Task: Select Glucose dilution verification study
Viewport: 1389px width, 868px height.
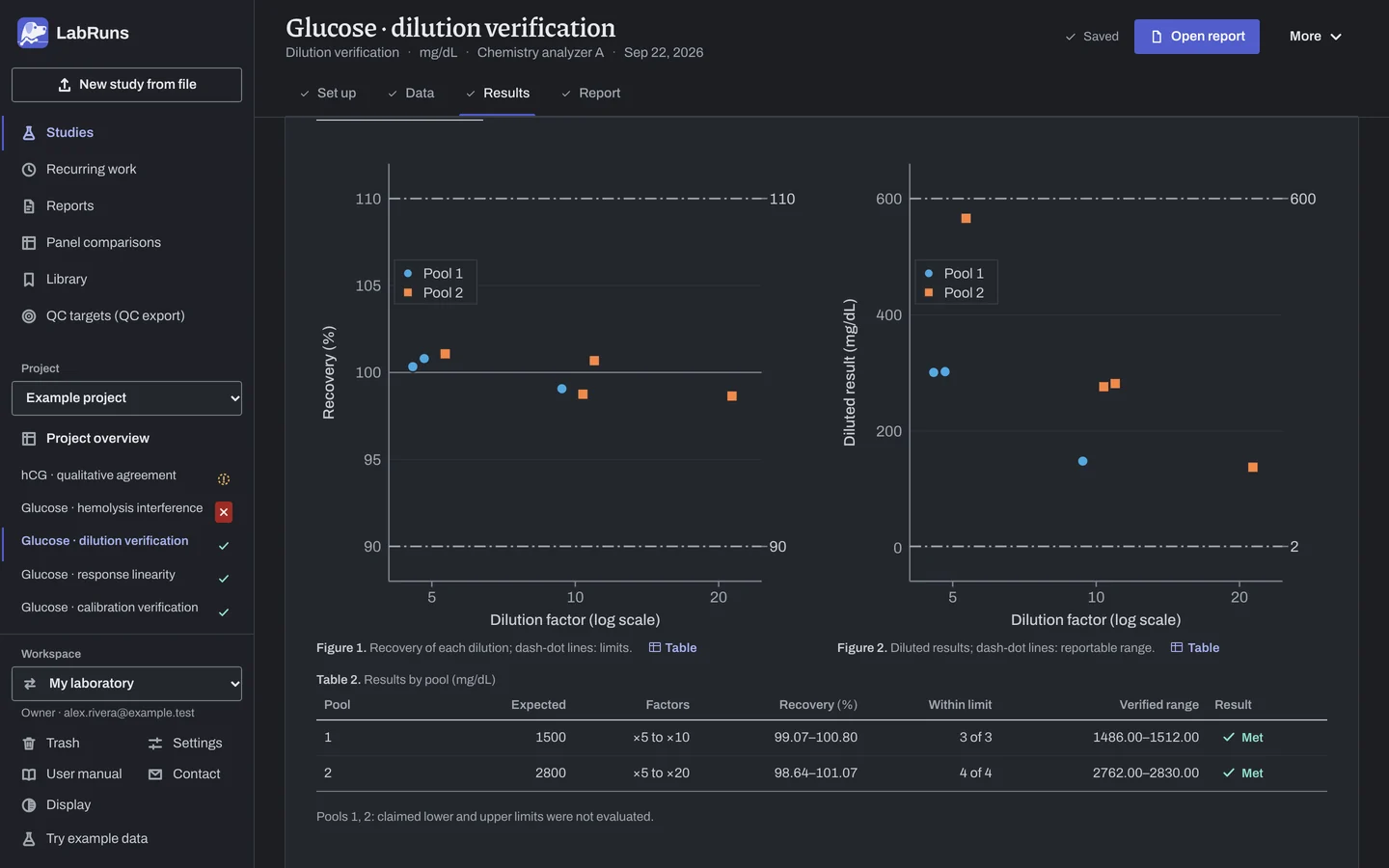Action: click(105, 541)
